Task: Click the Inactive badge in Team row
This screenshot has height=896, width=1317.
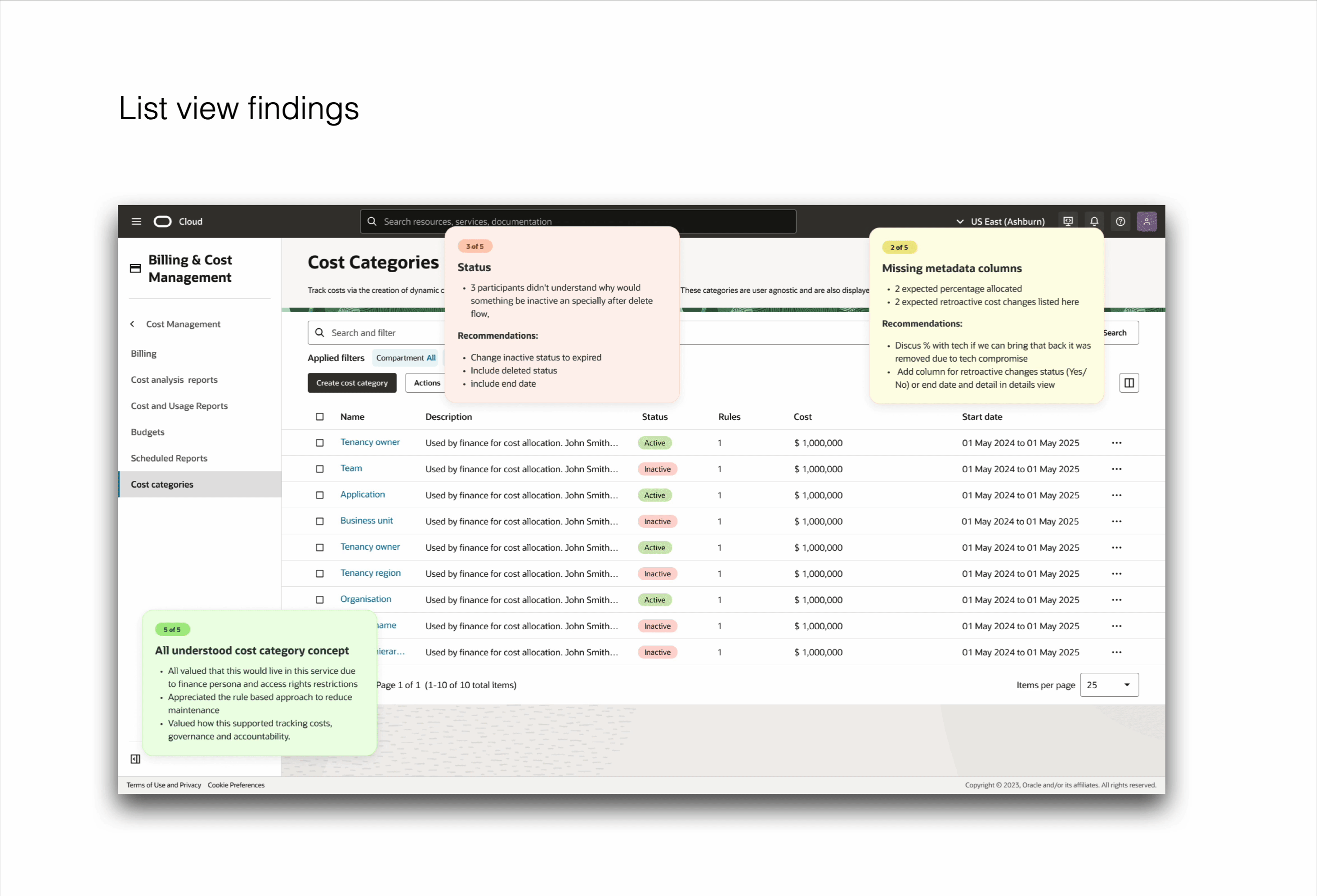Action: coord(657,469)
